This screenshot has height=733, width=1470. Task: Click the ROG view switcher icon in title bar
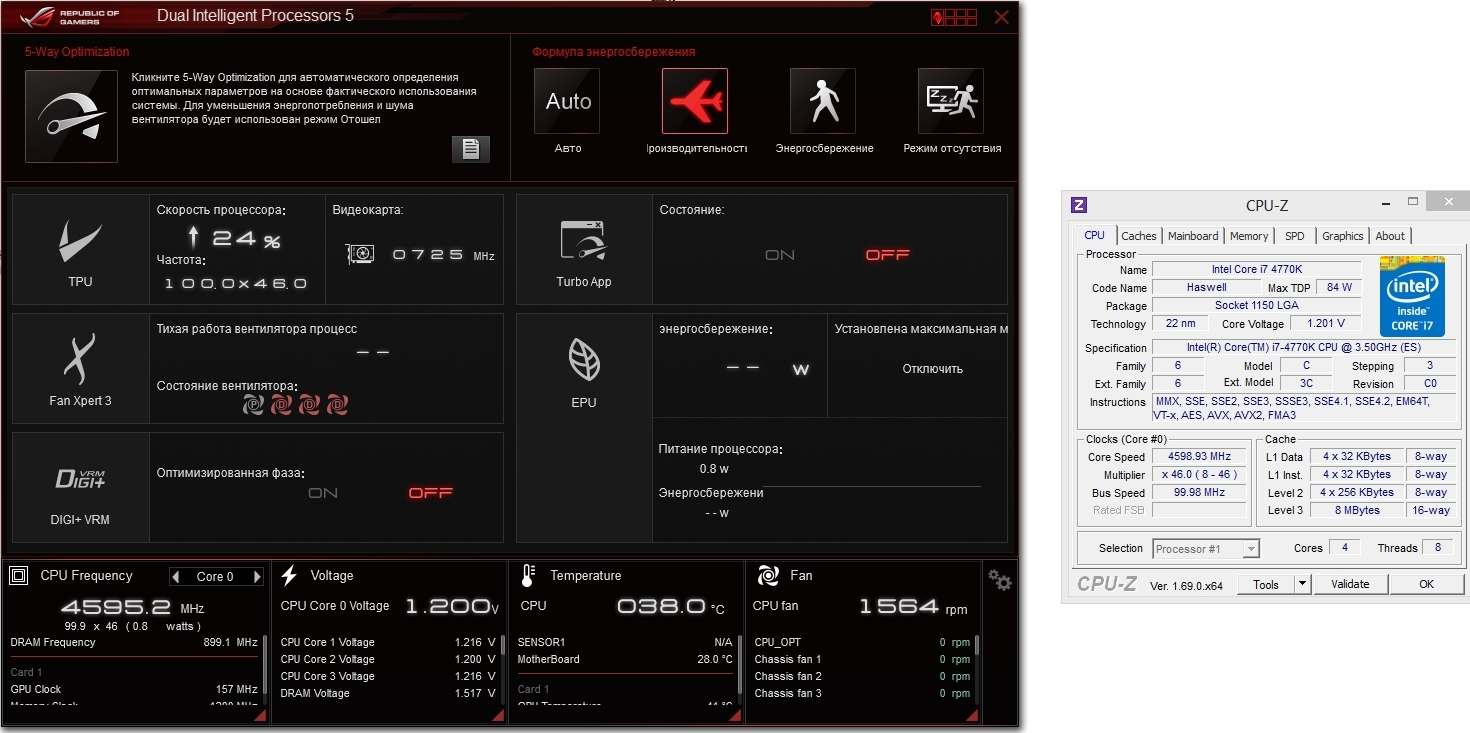954,17
